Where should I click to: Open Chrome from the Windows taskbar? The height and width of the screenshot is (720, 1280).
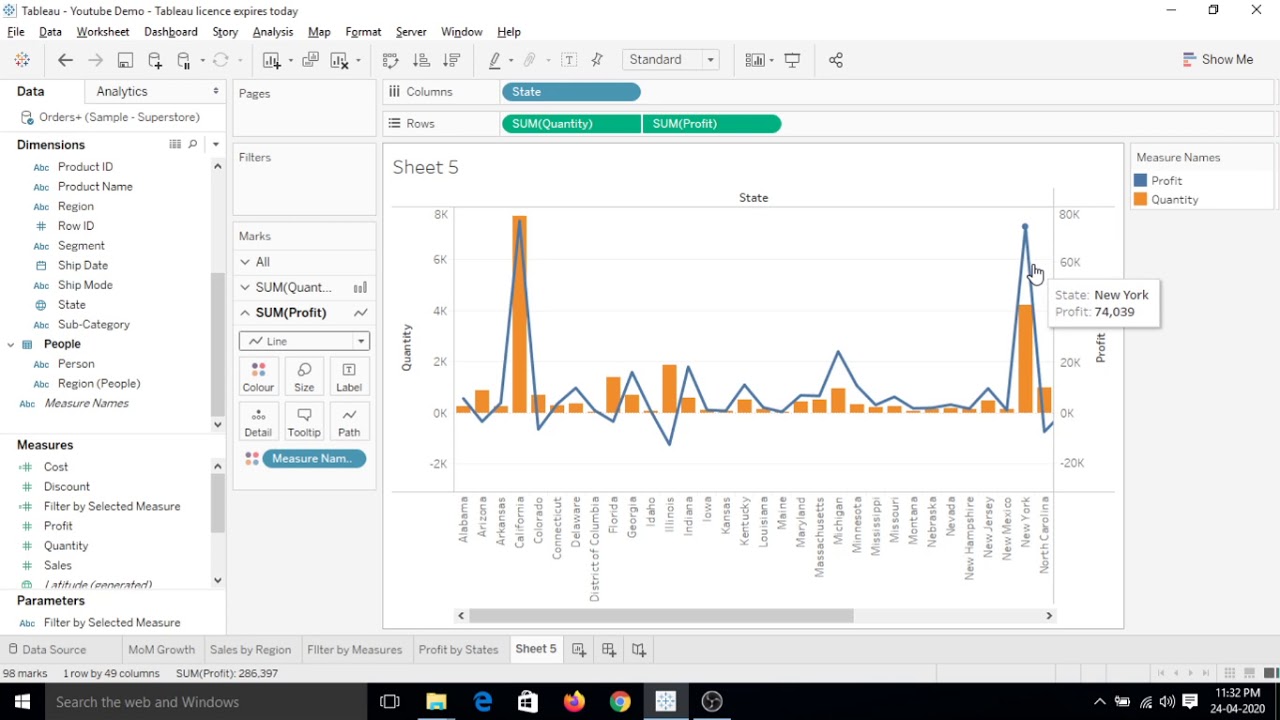point(620,702)
